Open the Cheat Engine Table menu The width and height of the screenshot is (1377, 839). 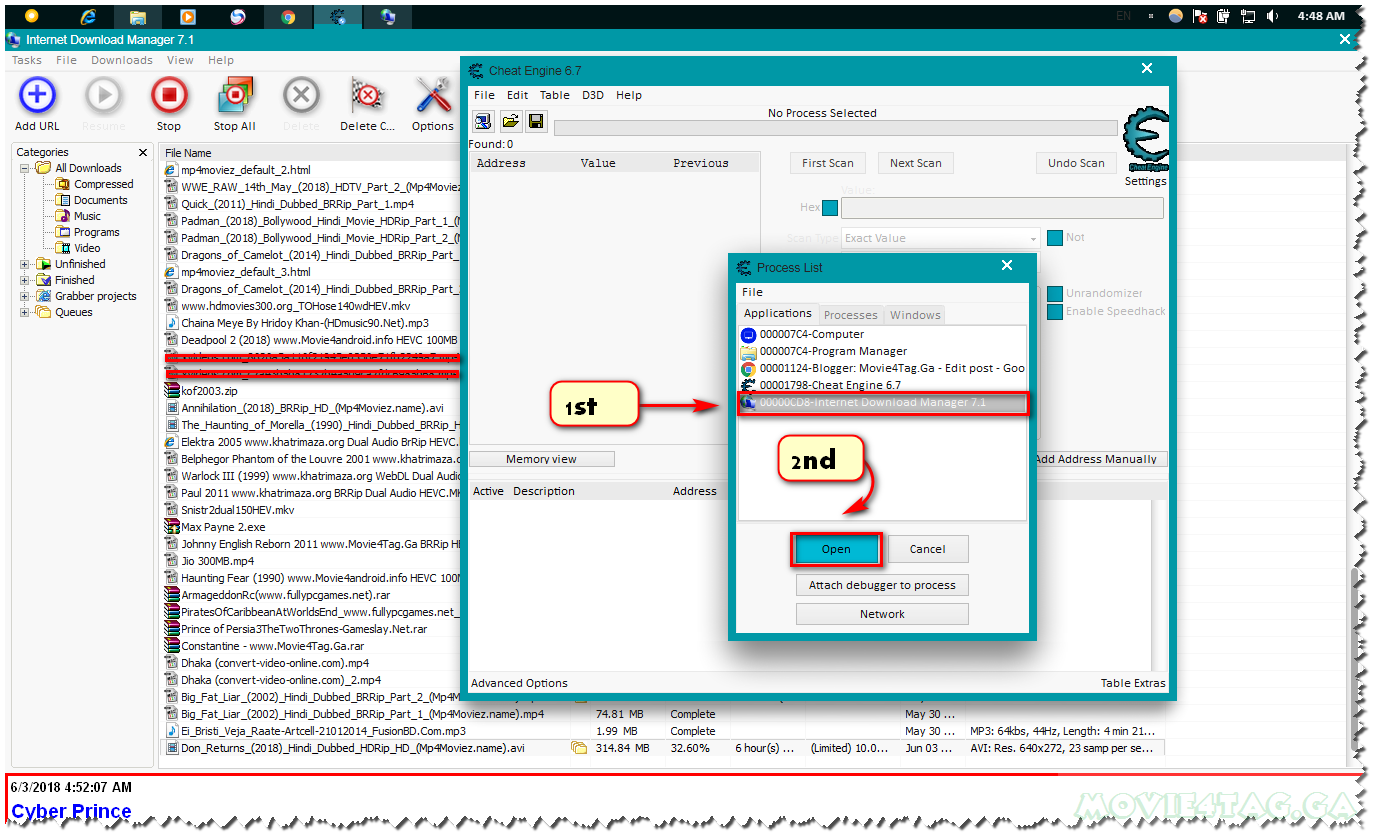pos(555,95)
